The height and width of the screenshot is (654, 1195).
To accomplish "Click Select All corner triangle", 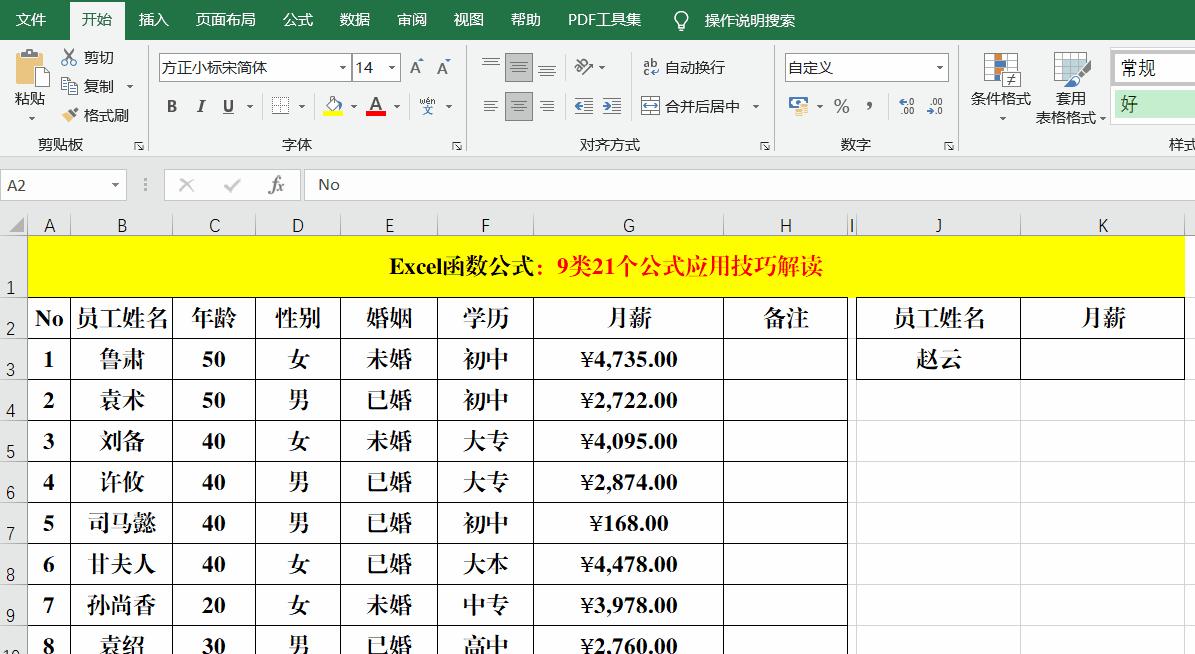I will (16, 225).
